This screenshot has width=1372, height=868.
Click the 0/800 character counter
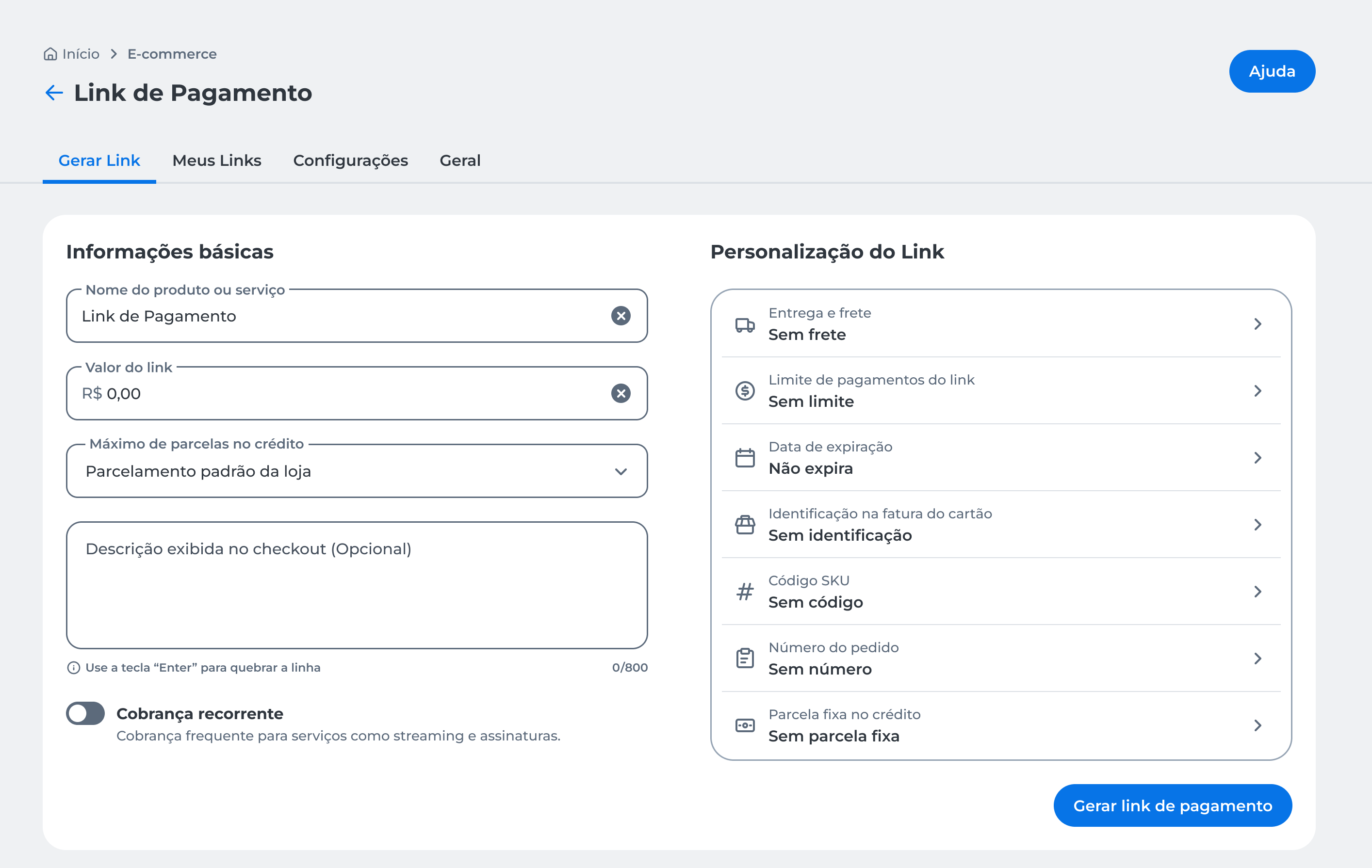tap(630, 668)
